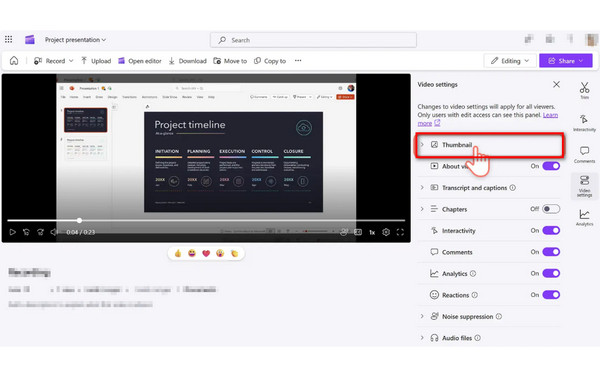Skip forward in the video

point(40,232)
